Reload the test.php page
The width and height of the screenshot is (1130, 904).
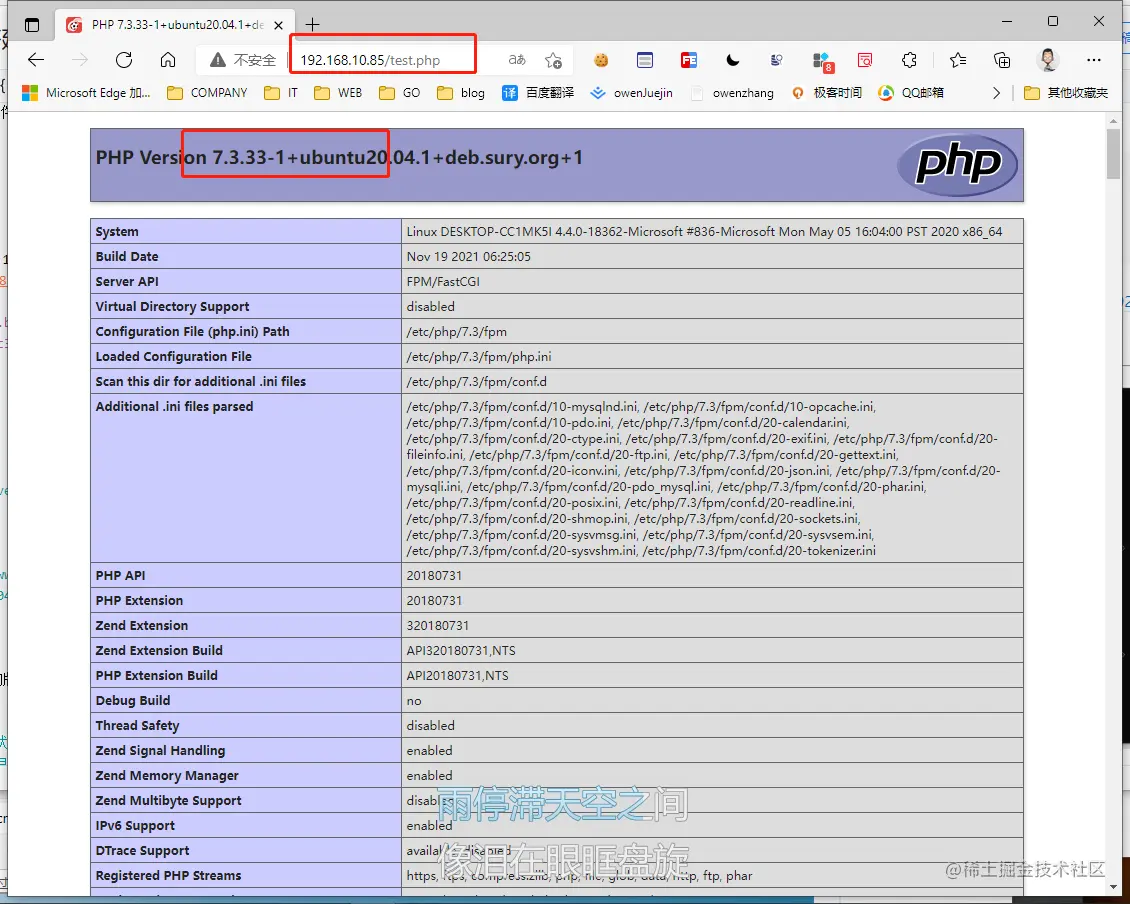pyautogui.click(x=124, y=60)
